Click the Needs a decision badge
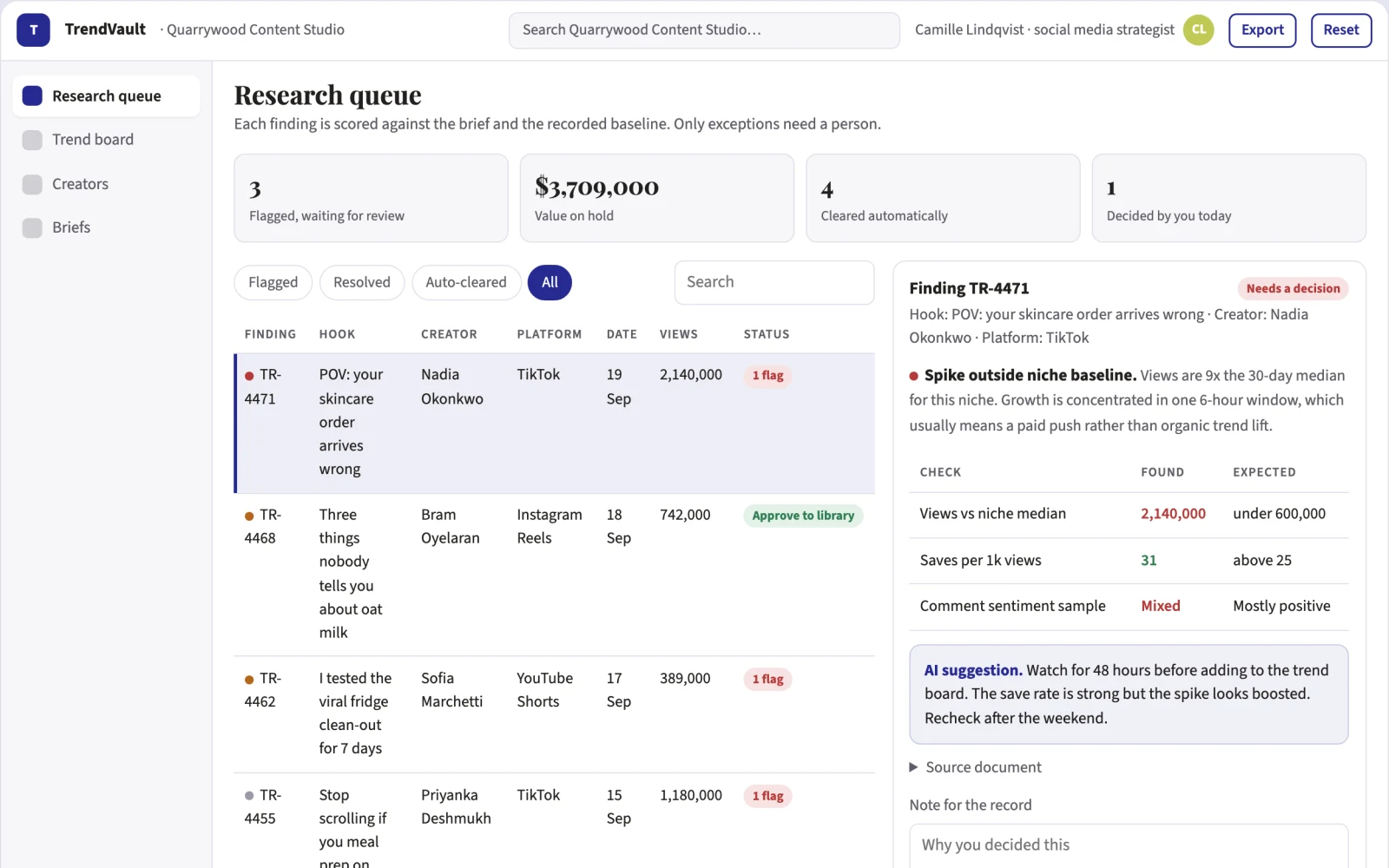This screenshot has width=1389, height=868. (1293, 289)
